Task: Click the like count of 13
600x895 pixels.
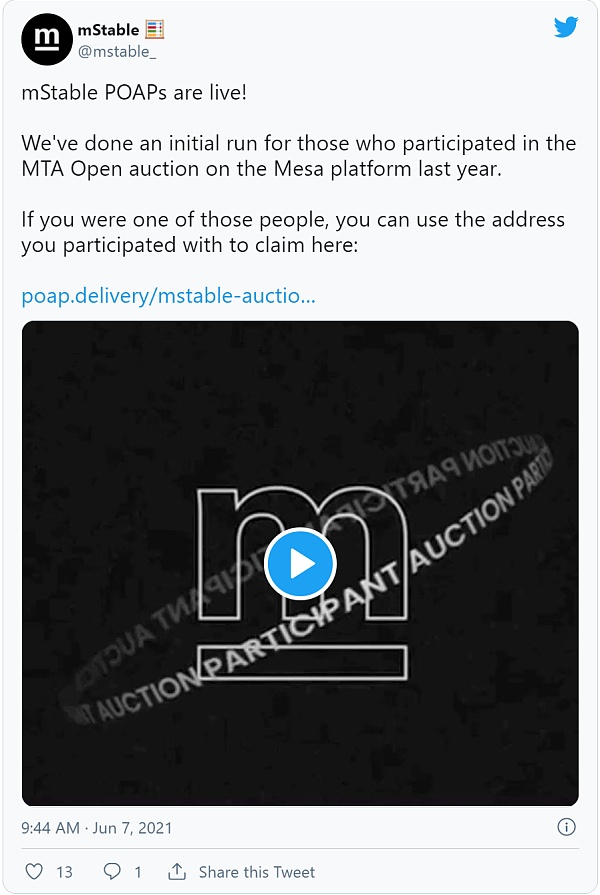Action: 64,872
